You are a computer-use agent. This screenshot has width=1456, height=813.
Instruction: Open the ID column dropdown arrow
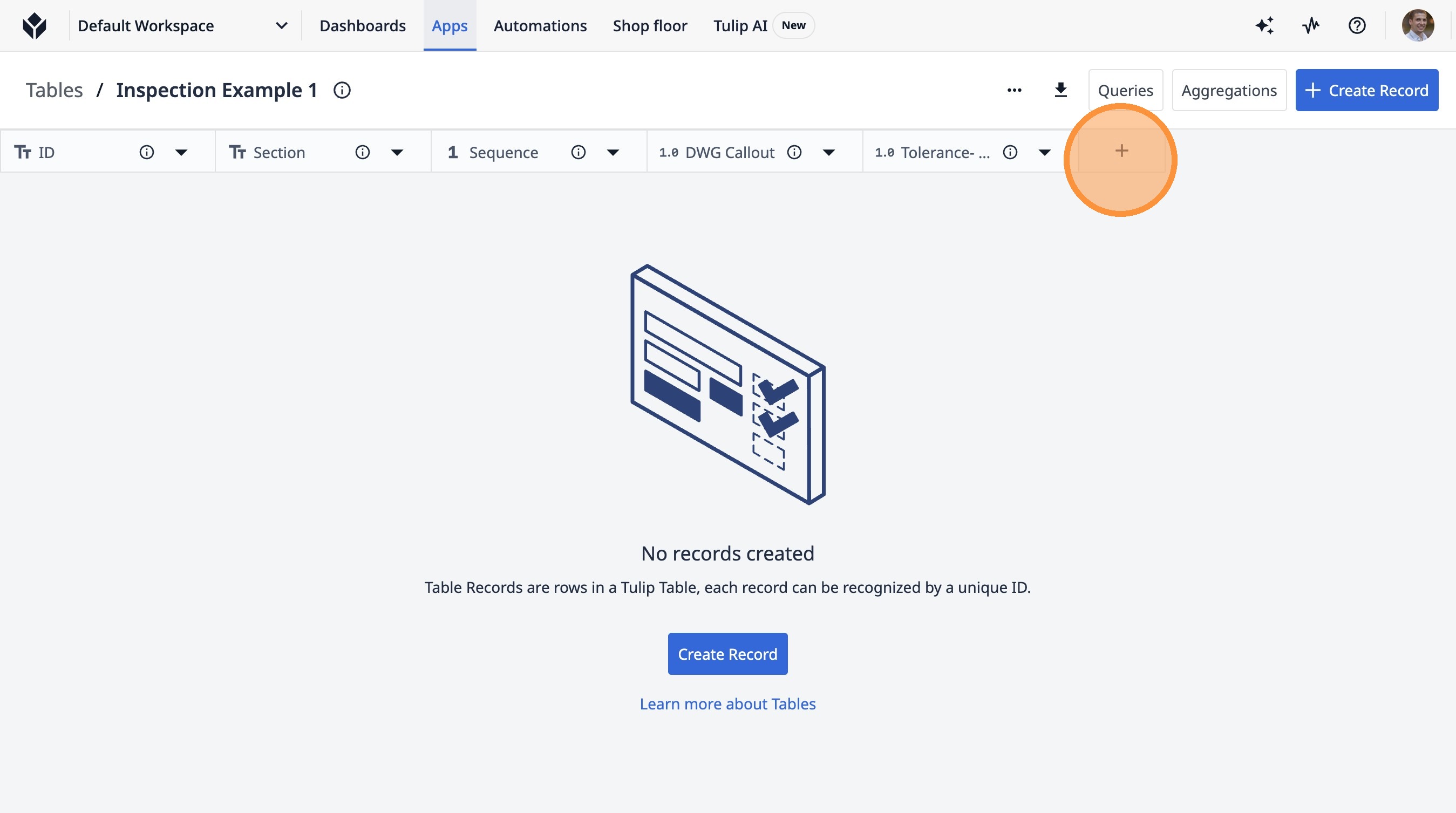(181, 152)
